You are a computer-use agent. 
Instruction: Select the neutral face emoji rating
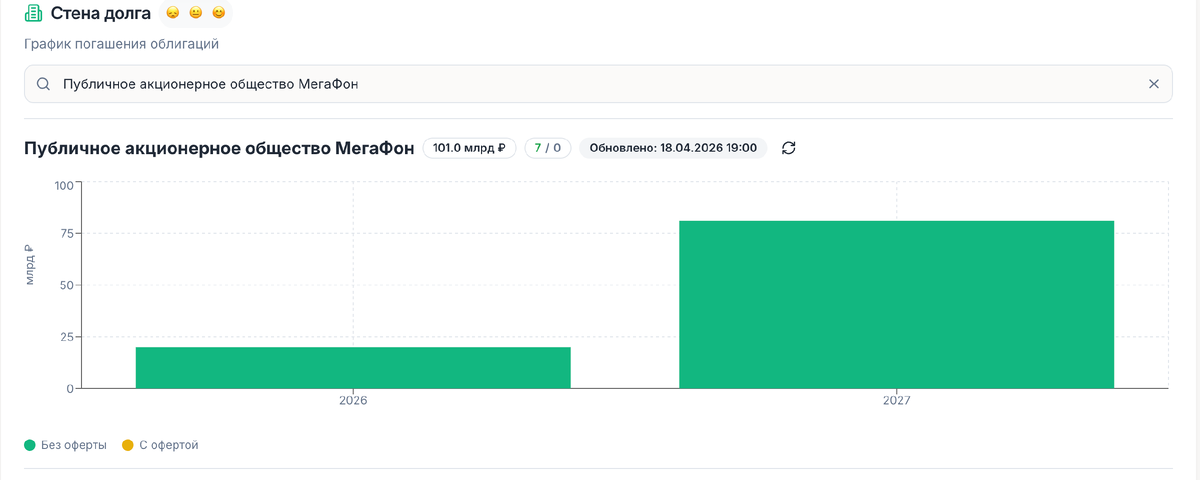tap(196, 14)
